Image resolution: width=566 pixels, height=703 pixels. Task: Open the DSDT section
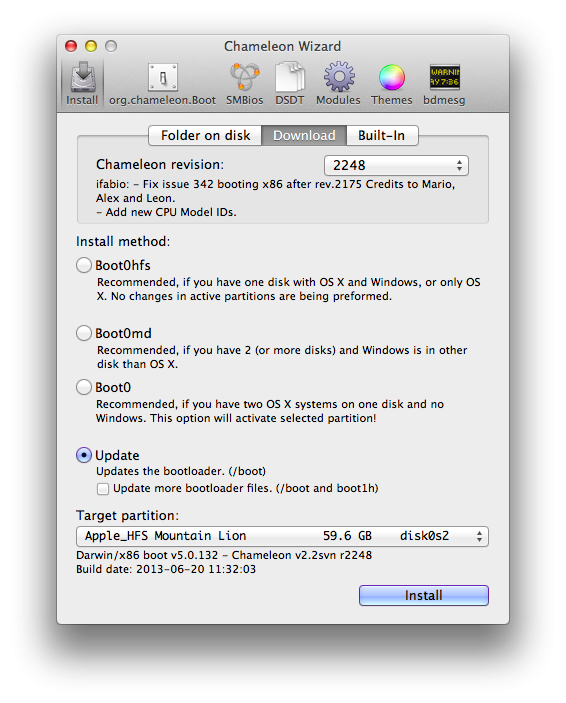tap(290, 84)
